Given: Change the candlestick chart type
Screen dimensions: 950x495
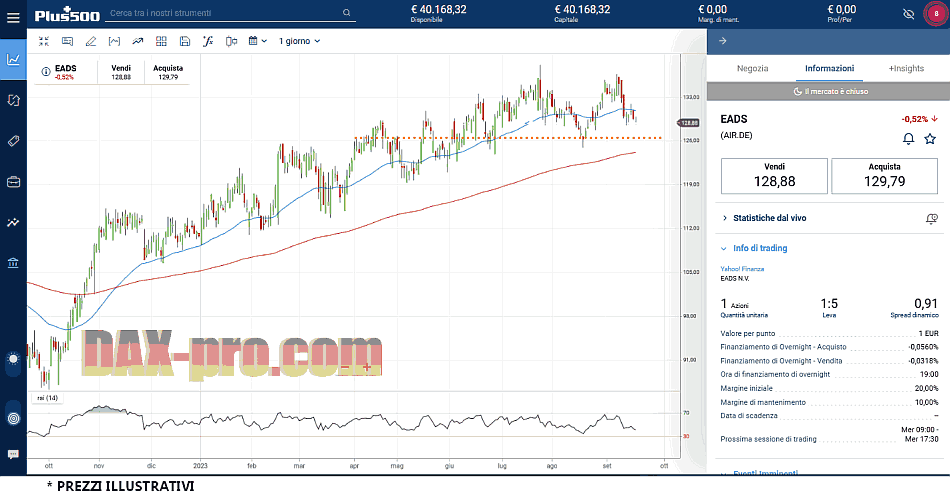Looking at the screenshot, I should coord(231,41).
